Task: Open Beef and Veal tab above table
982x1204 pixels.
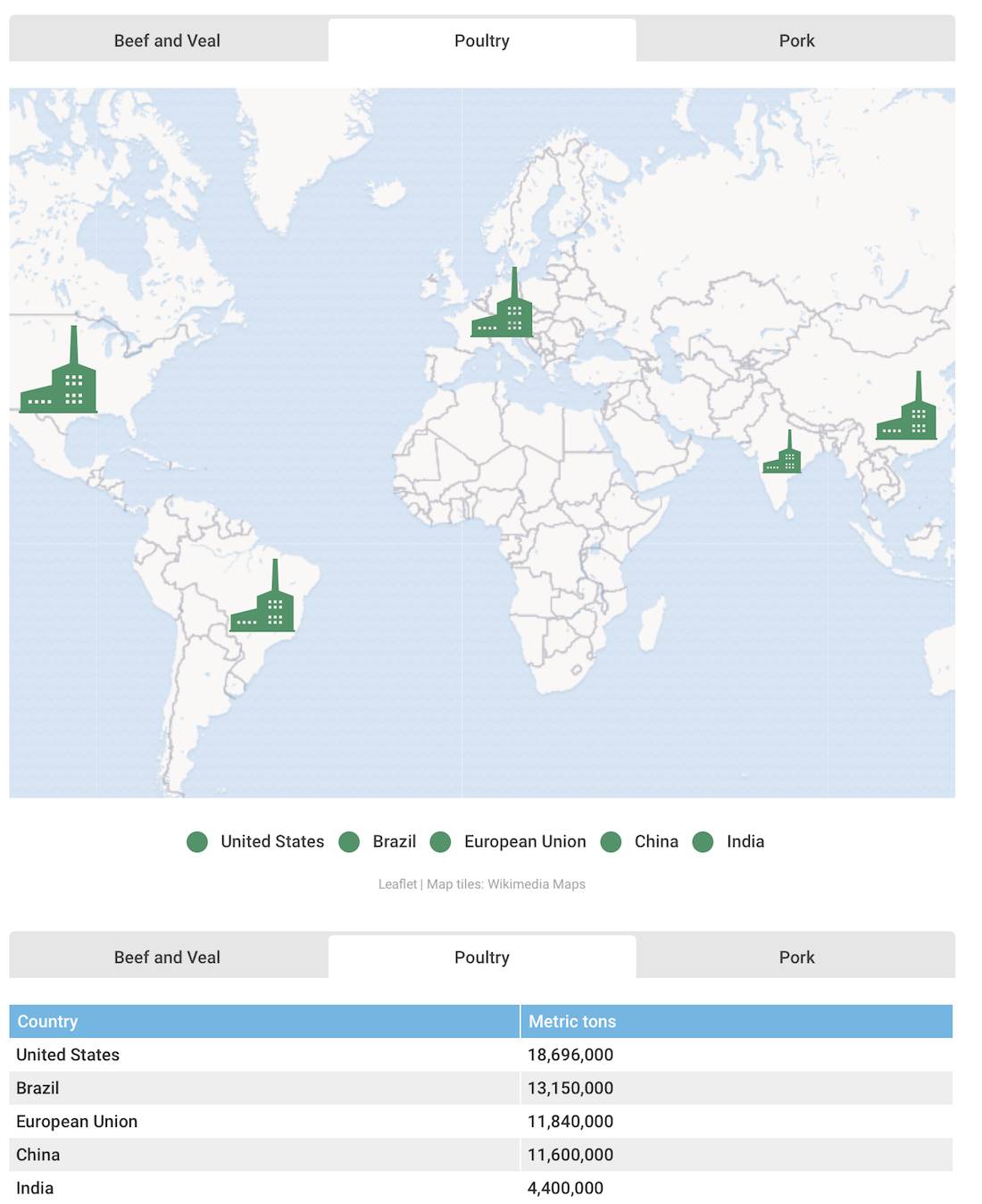Action: [x=167, y=957]
